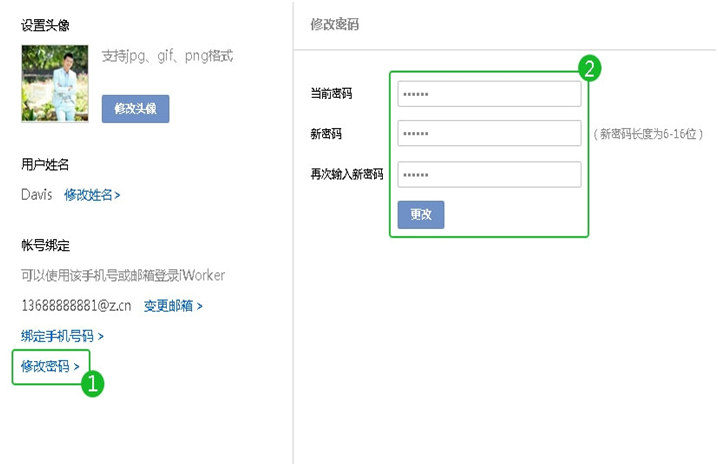Open the 变更邮箱 link
Image resolution: width=718 pixels, height=466 pixels.
point(173,306)
